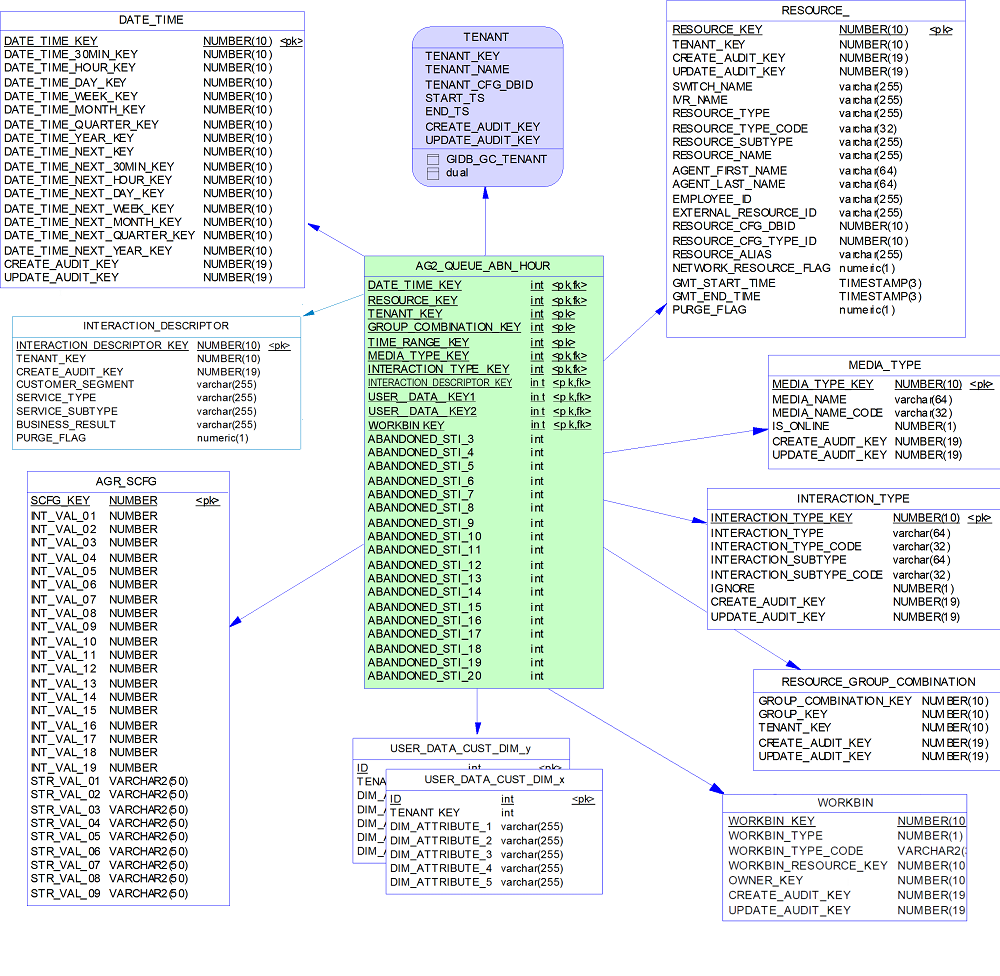
Task: Click MEDIA_TYPE_KEY in AG2_QUEUE_ABN_HOUR table
Action: click(x=418, y=355)
